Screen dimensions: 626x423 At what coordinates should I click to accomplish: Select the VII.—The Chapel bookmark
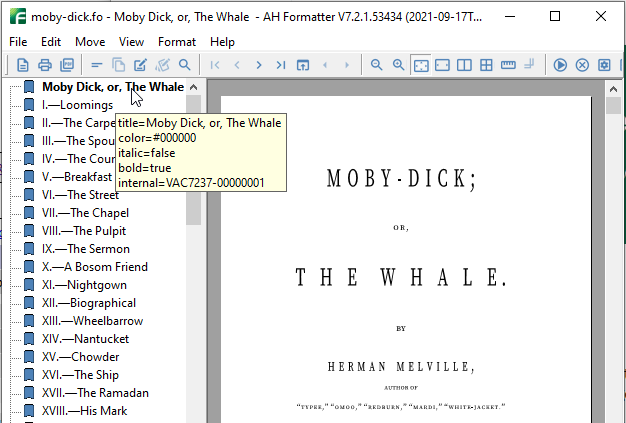pos(85,213)
